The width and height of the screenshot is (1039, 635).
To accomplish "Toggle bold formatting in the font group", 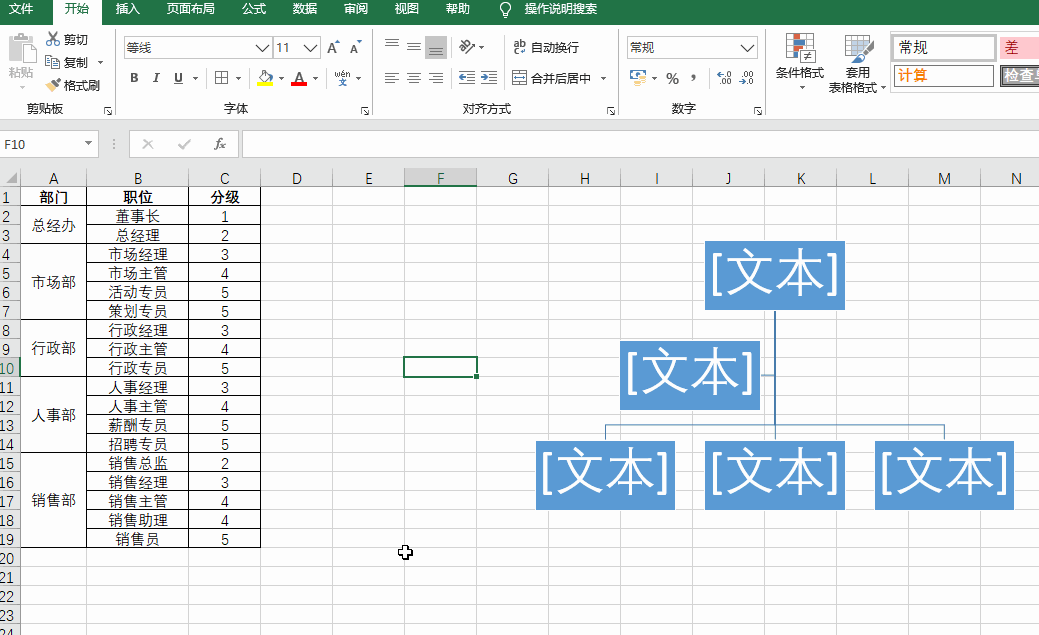I will pos(135,77).
